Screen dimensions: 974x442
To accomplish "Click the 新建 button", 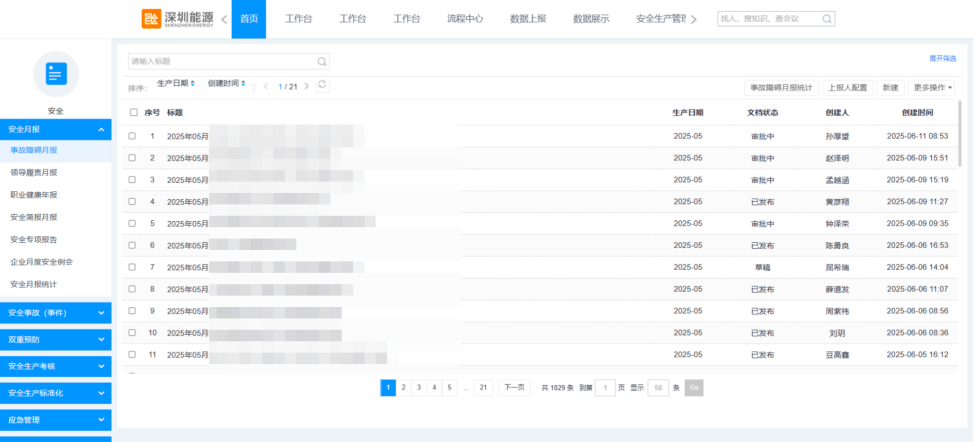I will (890, 88).
